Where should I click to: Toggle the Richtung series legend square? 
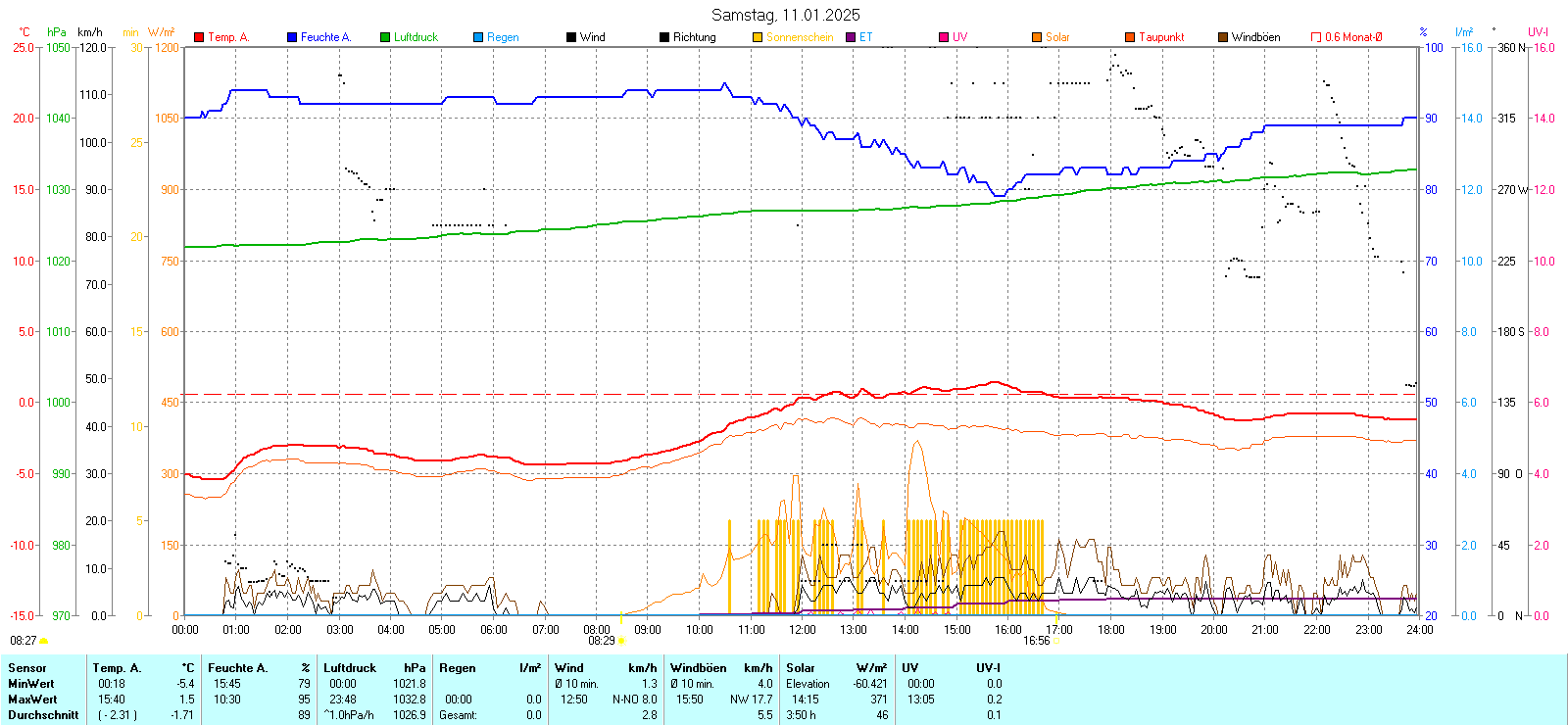pyautogui.click(x=664, y=37)
